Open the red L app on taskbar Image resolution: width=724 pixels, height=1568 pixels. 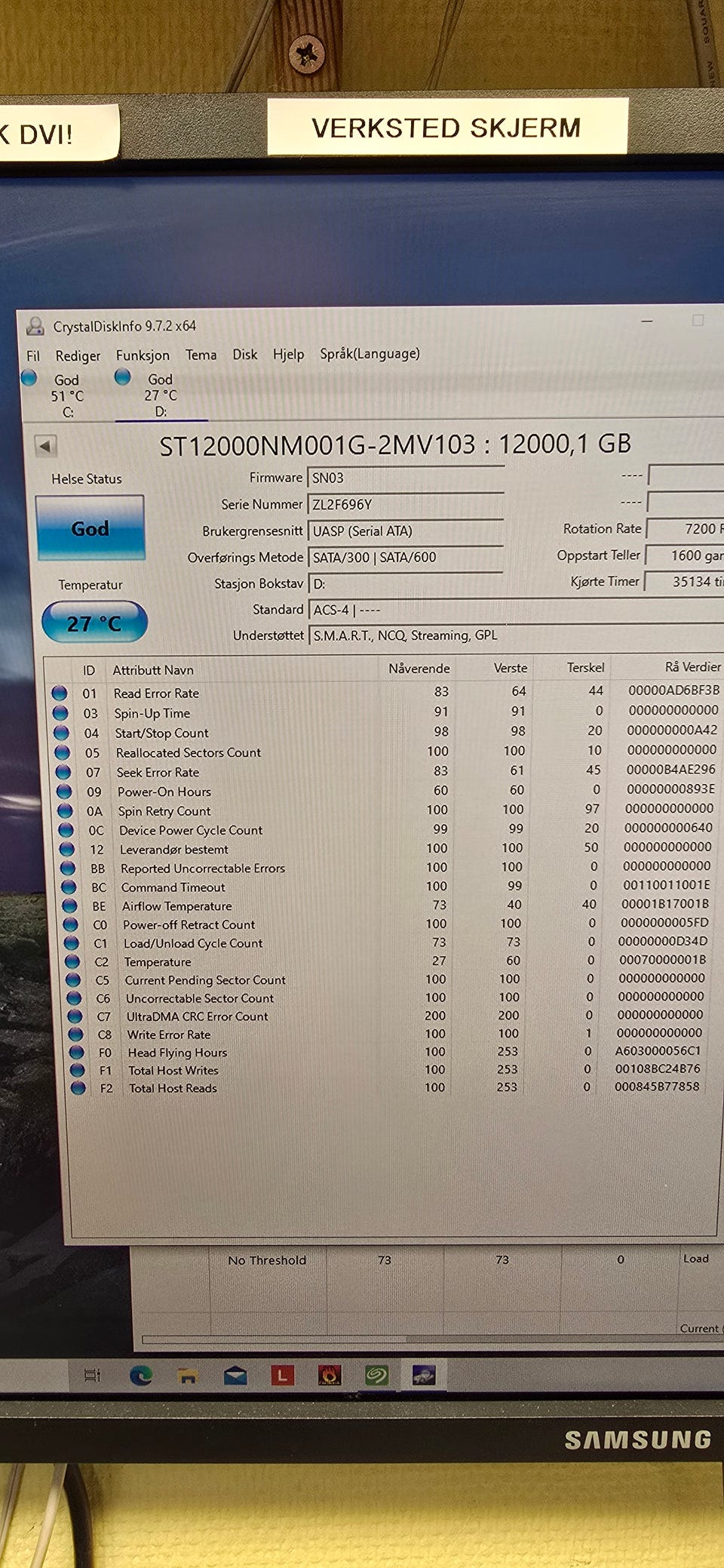coord(282,1375)
